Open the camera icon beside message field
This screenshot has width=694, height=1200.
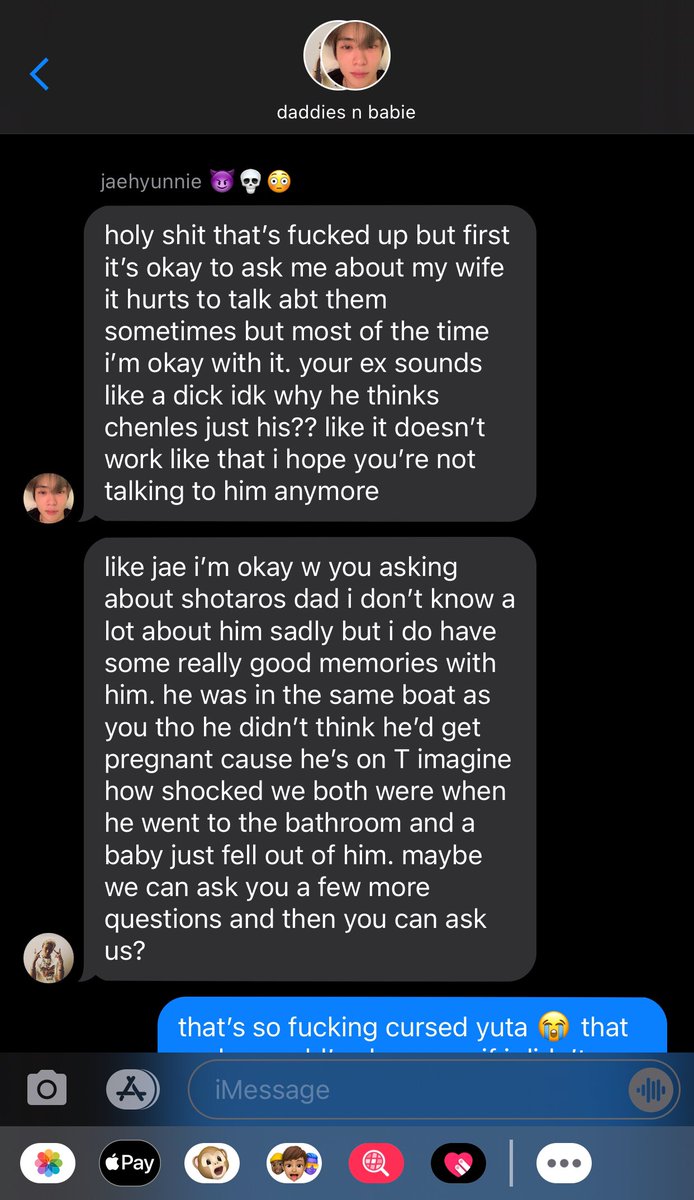47,1088
